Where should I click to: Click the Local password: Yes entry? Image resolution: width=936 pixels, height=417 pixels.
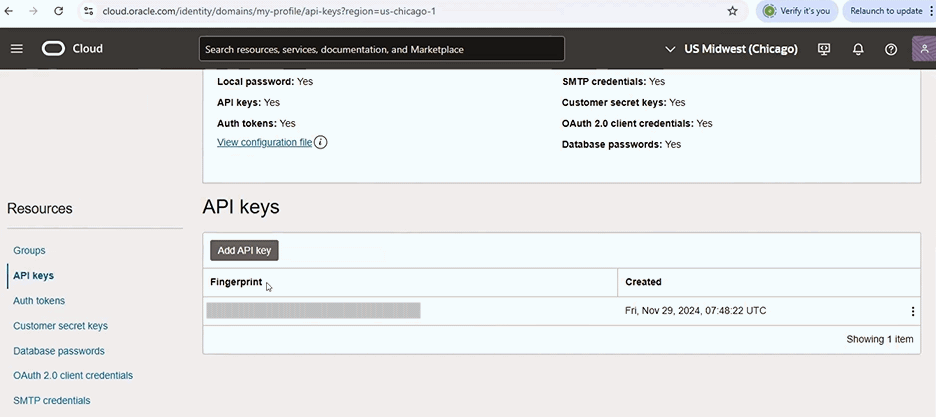[x=265, y=81]
